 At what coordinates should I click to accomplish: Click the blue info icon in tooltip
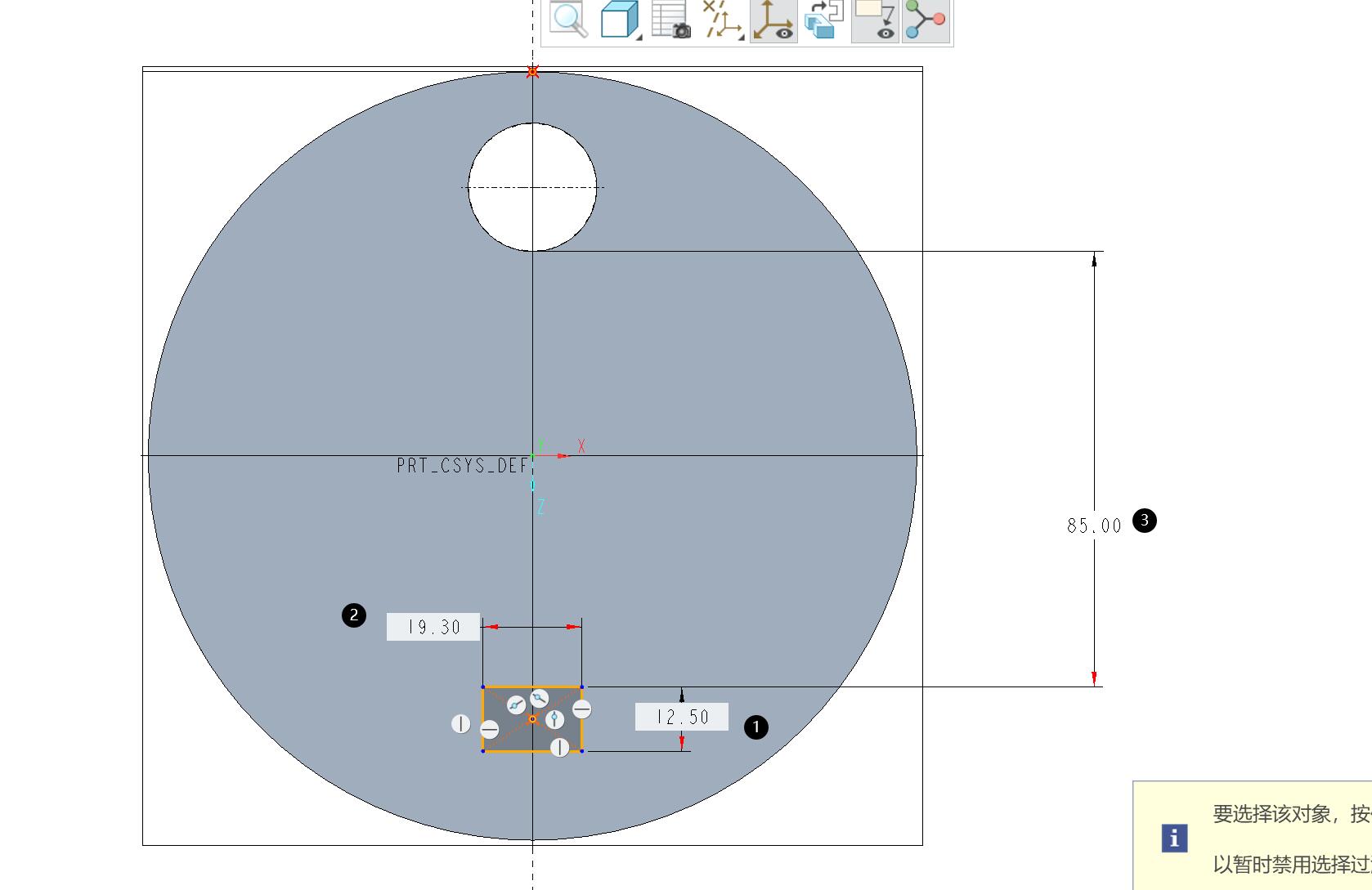[x=1174, y=838]
